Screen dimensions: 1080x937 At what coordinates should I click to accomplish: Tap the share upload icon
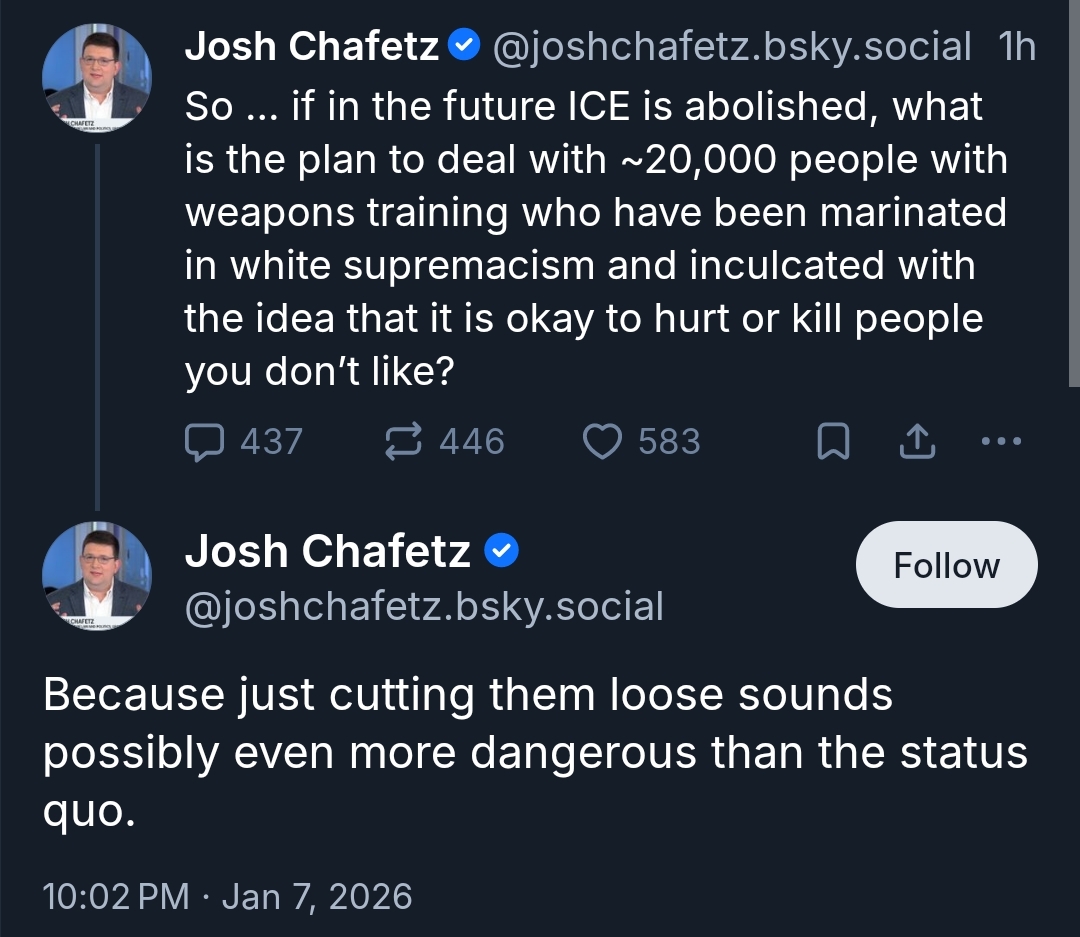[x=916, y=442]
